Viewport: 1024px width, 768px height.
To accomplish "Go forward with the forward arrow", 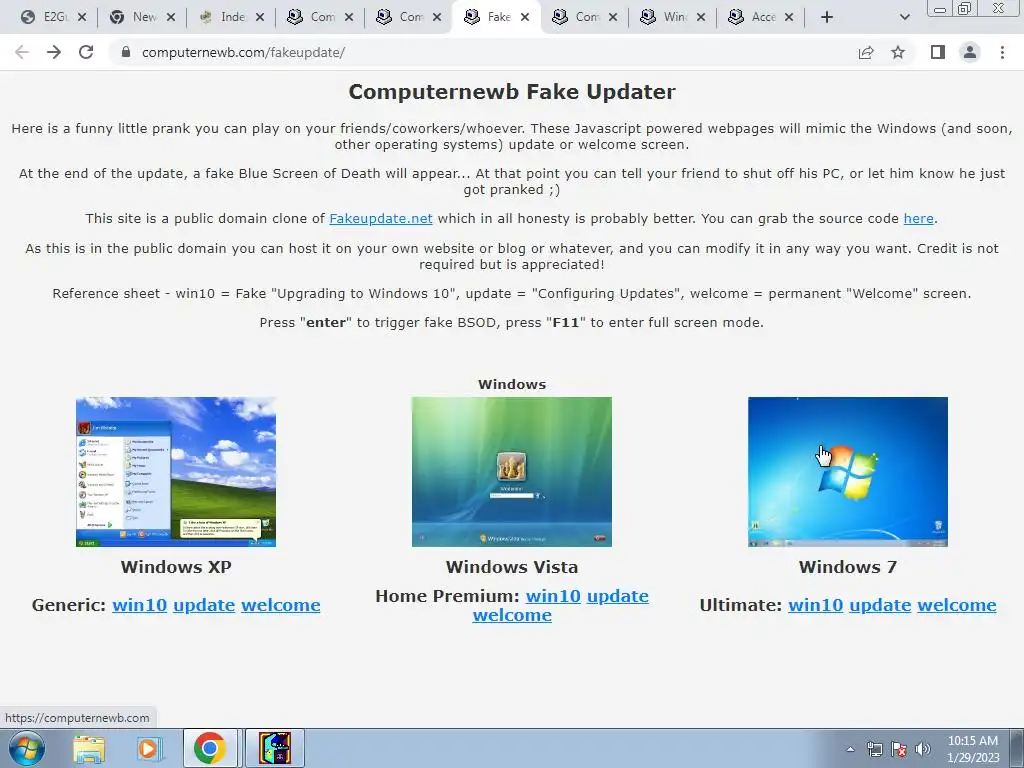I will click(x=54, y=52).
